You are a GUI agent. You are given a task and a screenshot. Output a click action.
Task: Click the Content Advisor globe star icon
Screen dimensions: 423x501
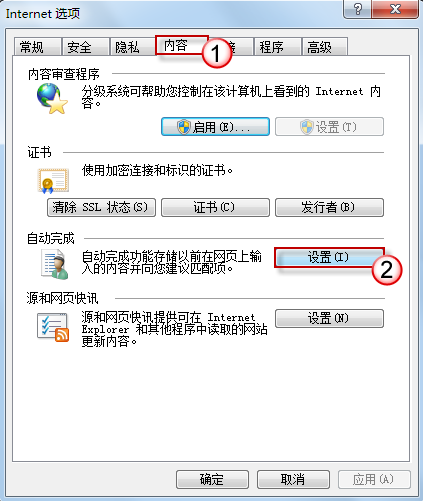(x=52, y=98)
